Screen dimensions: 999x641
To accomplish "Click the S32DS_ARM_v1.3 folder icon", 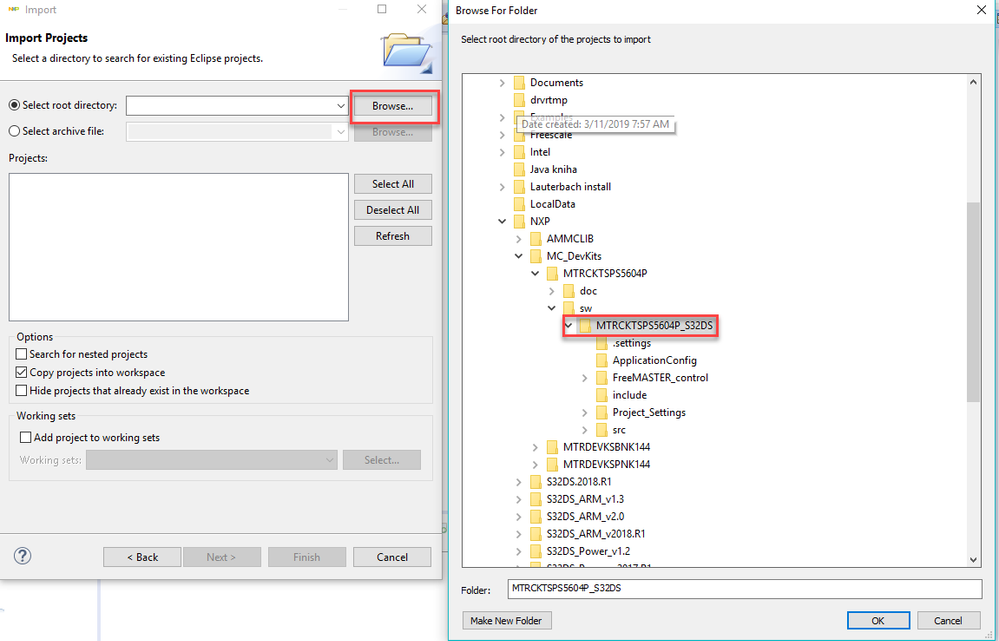I will coord(536,500).
